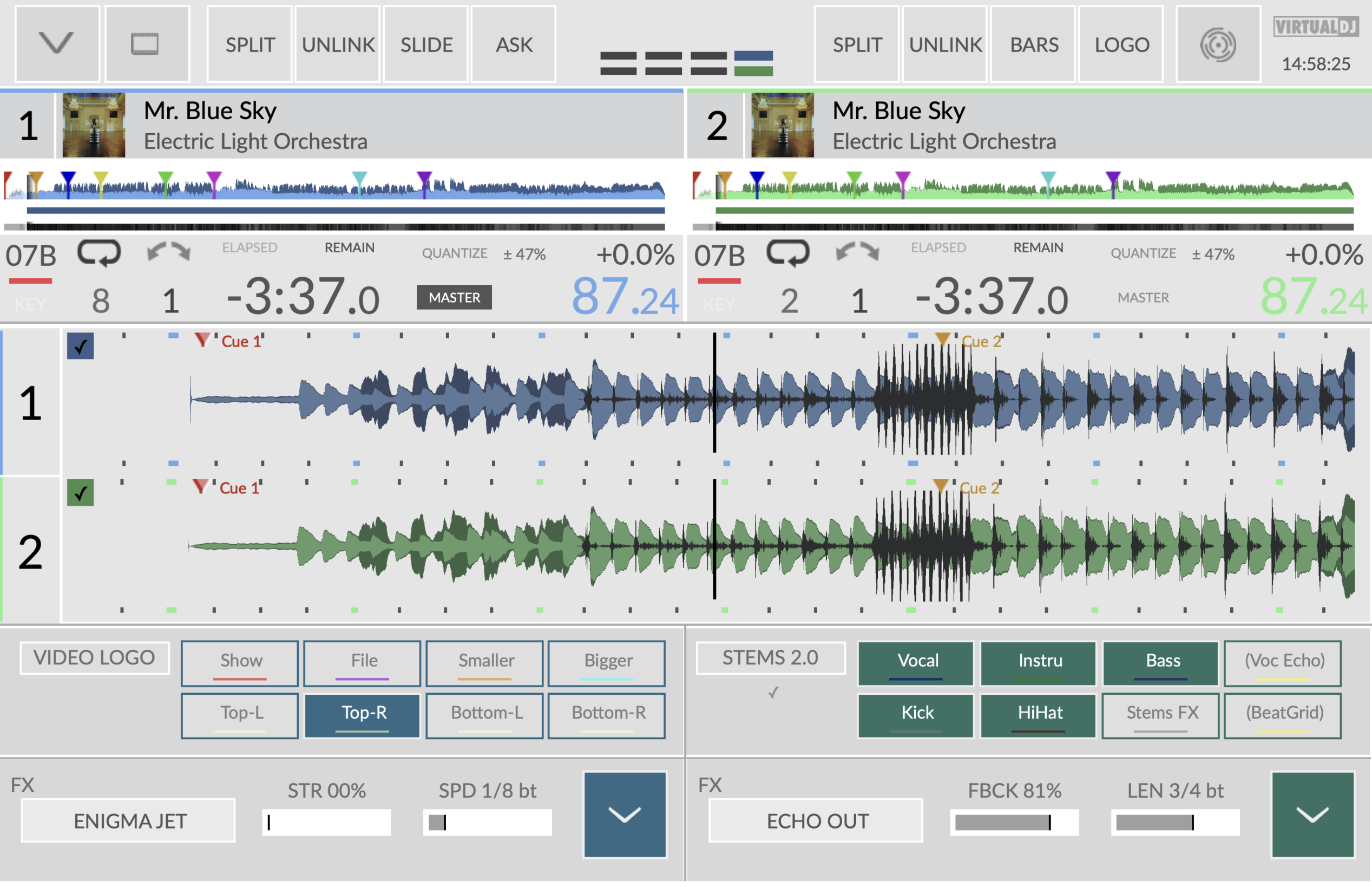Open the top-left chevron dropdown menu
Image resolution: width=1372 pixels, height=887 pixels.
pos(57,44)
